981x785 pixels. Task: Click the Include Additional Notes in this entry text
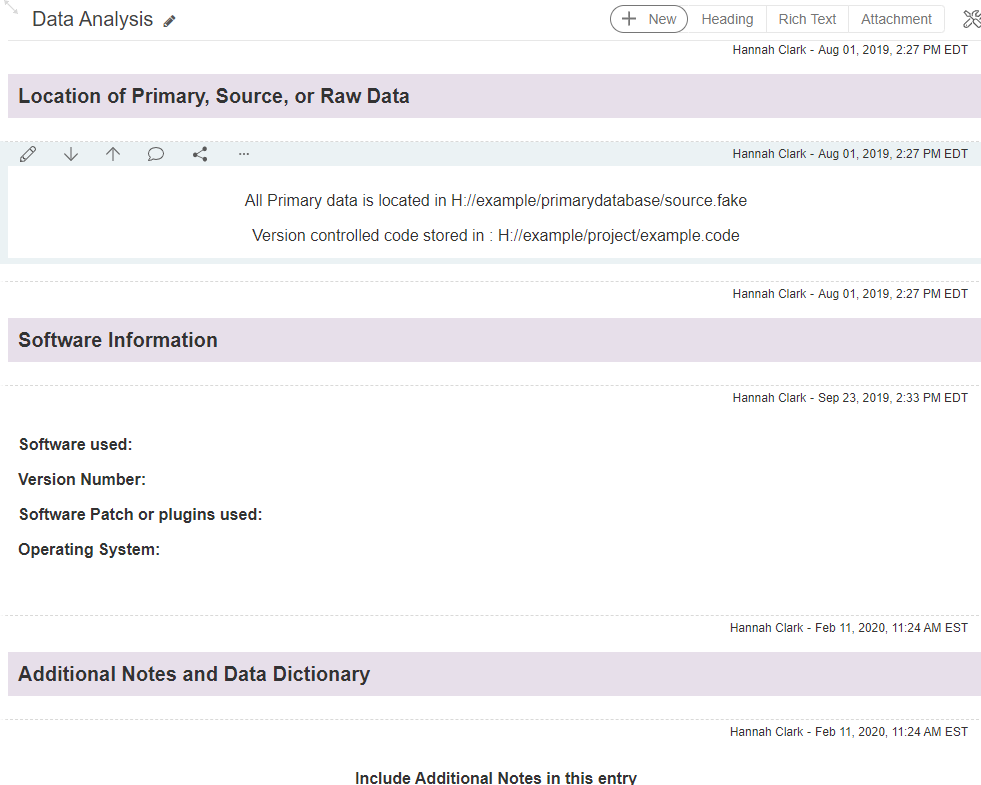495,777
